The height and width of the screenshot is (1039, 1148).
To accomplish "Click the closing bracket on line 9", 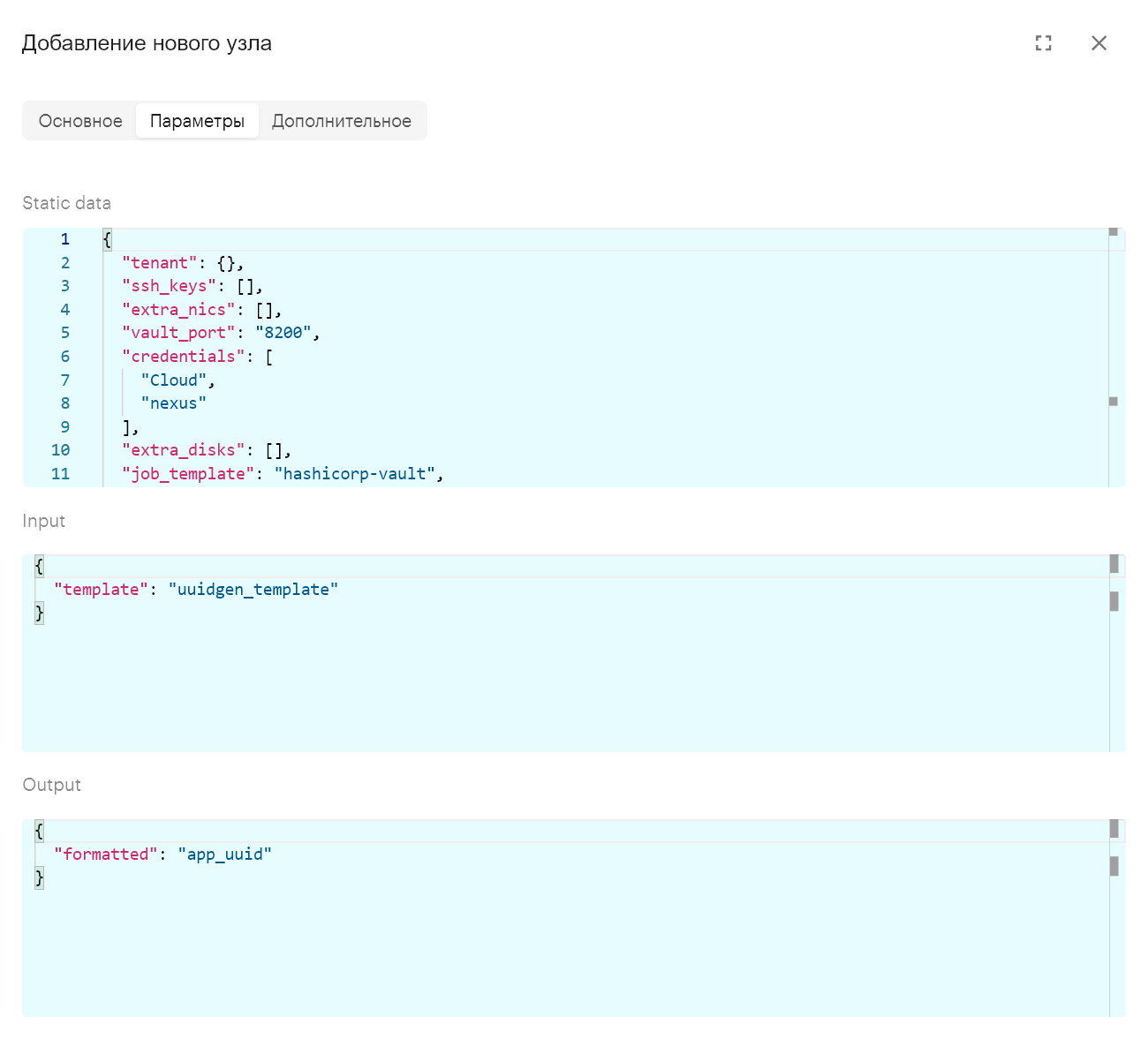I will [127, 427].
